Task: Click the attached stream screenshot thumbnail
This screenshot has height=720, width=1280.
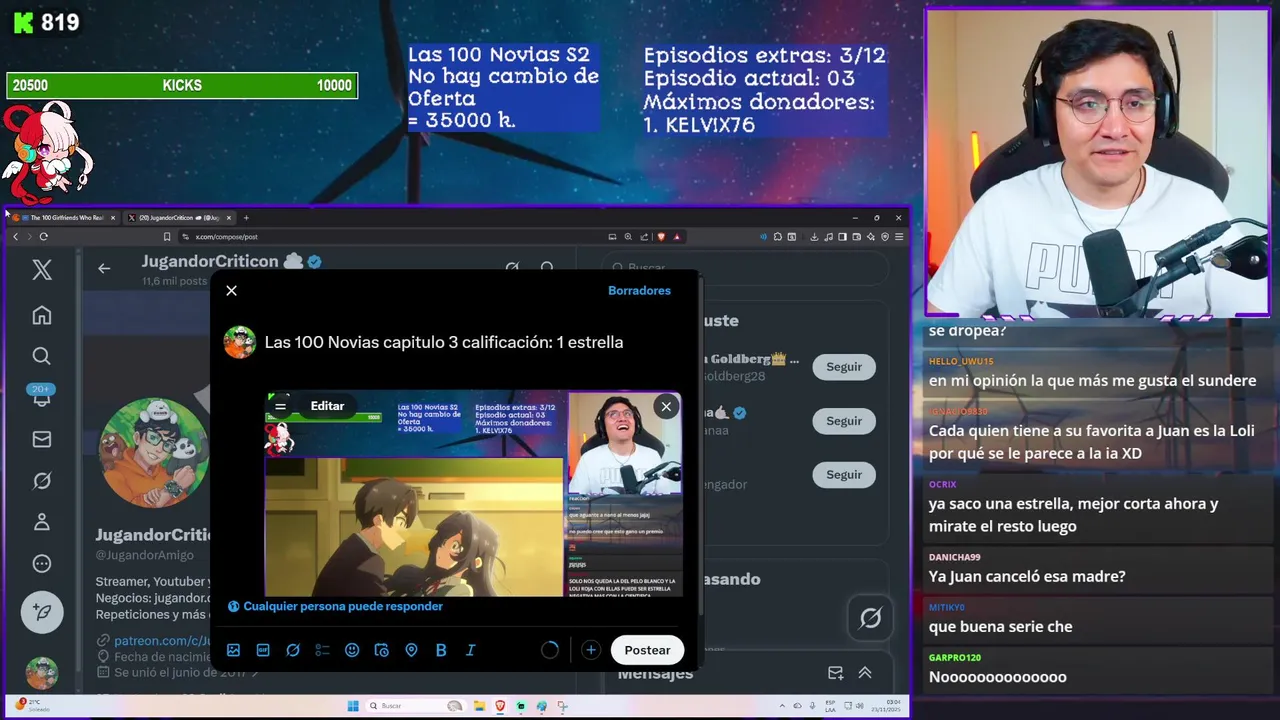Action: (x=473, y=494)
